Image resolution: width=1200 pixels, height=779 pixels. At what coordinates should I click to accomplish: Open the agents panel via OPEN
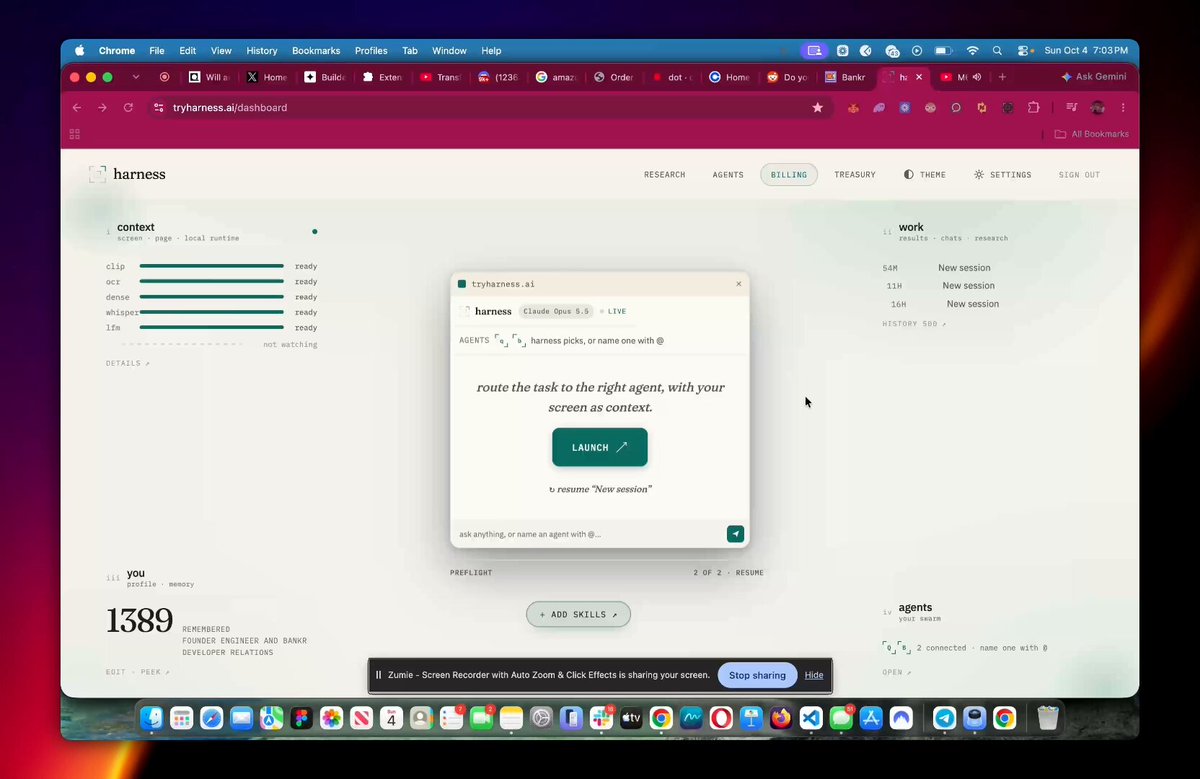click(896, 672)
